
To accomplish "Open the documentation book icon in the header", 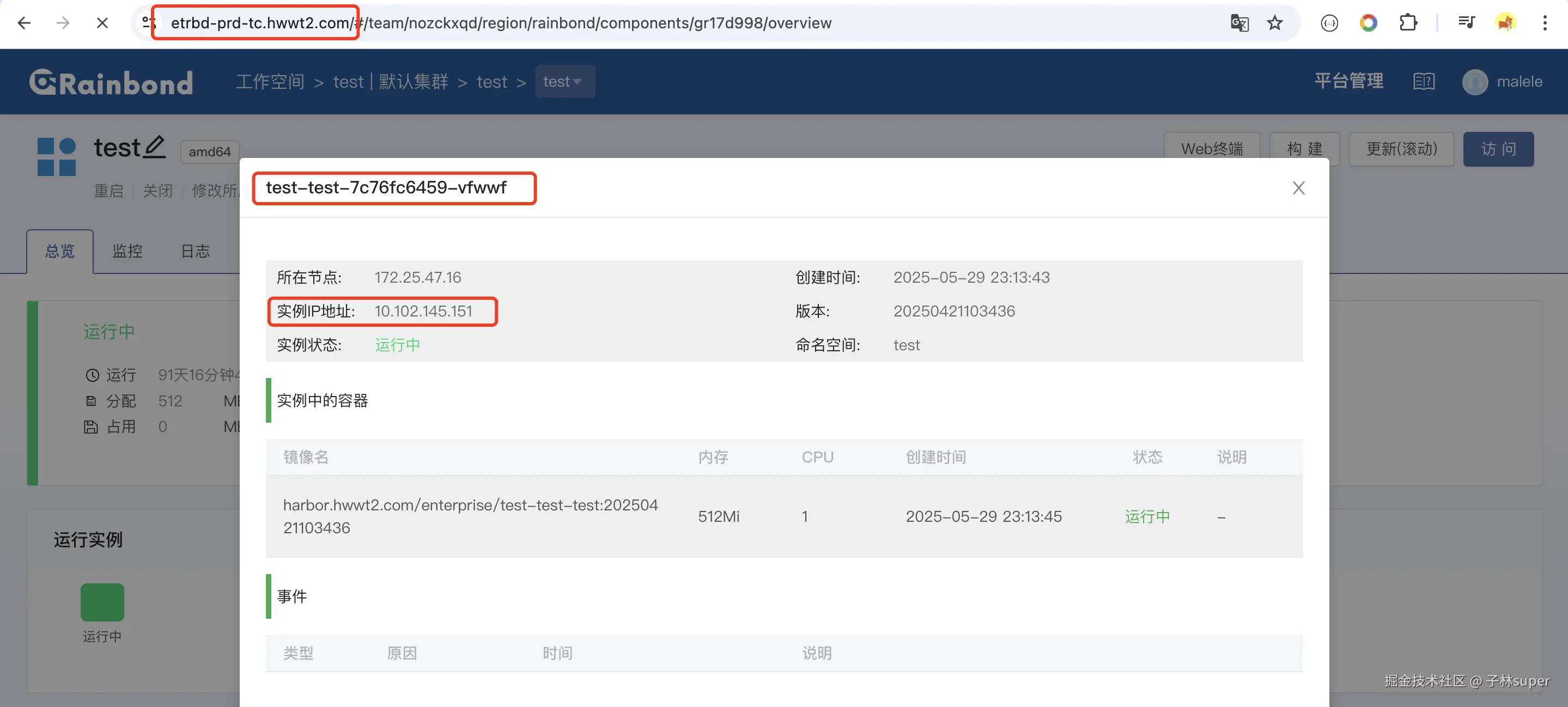I will click(1423, 82).
